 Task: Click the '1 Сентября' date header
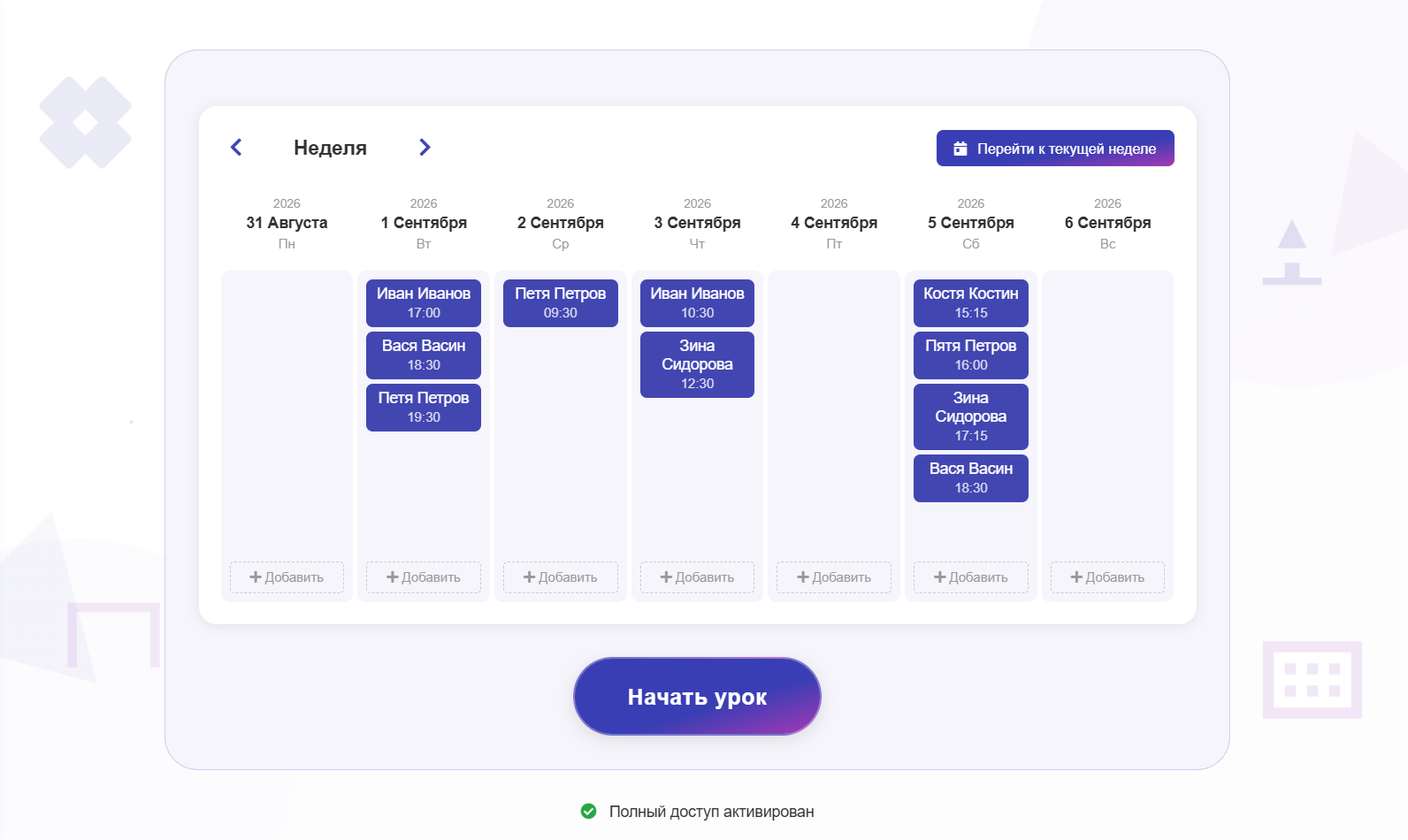click(424, 223)
